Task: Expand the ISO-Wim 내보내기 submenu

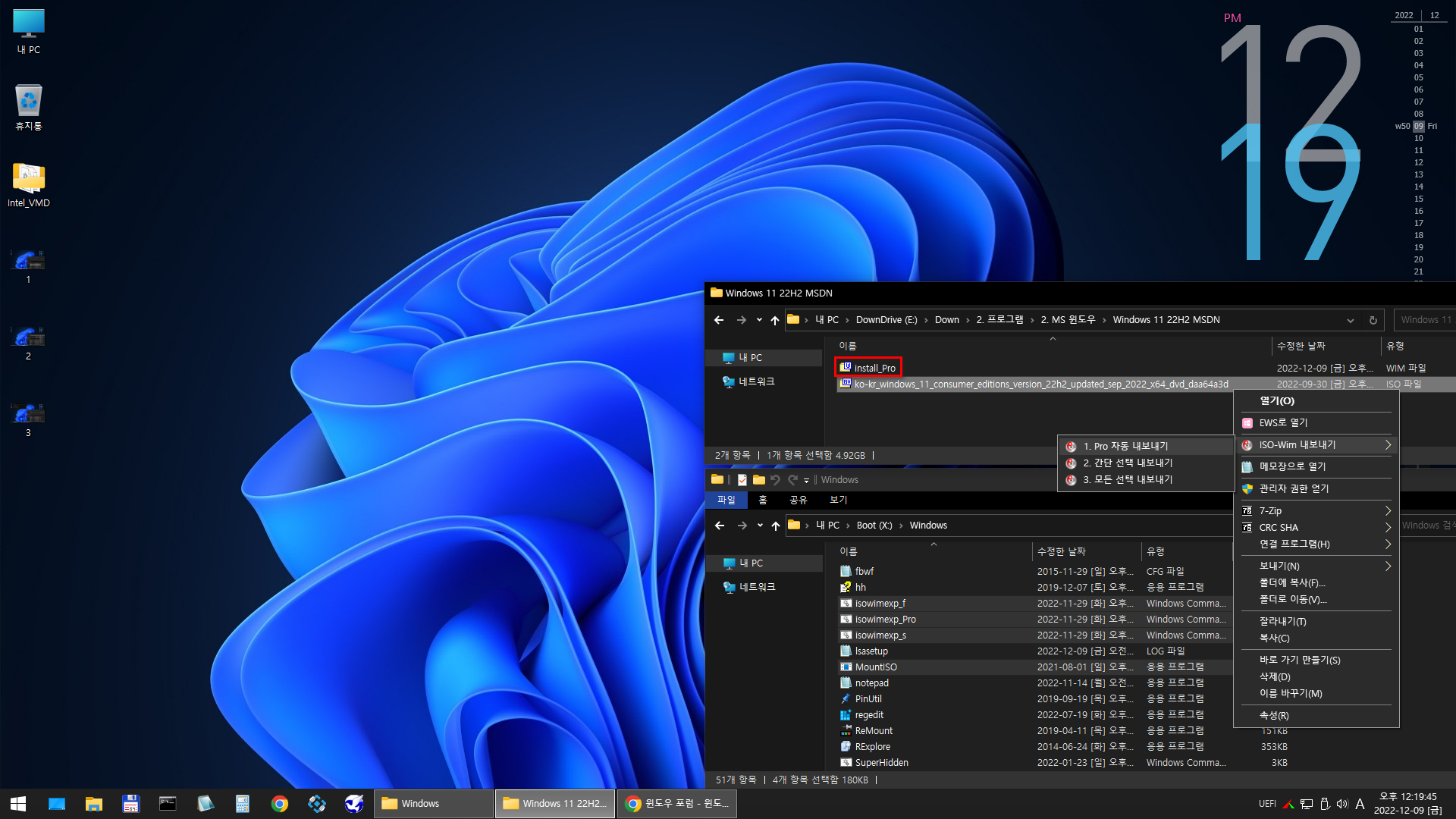Action: [x=1316, y=445]
